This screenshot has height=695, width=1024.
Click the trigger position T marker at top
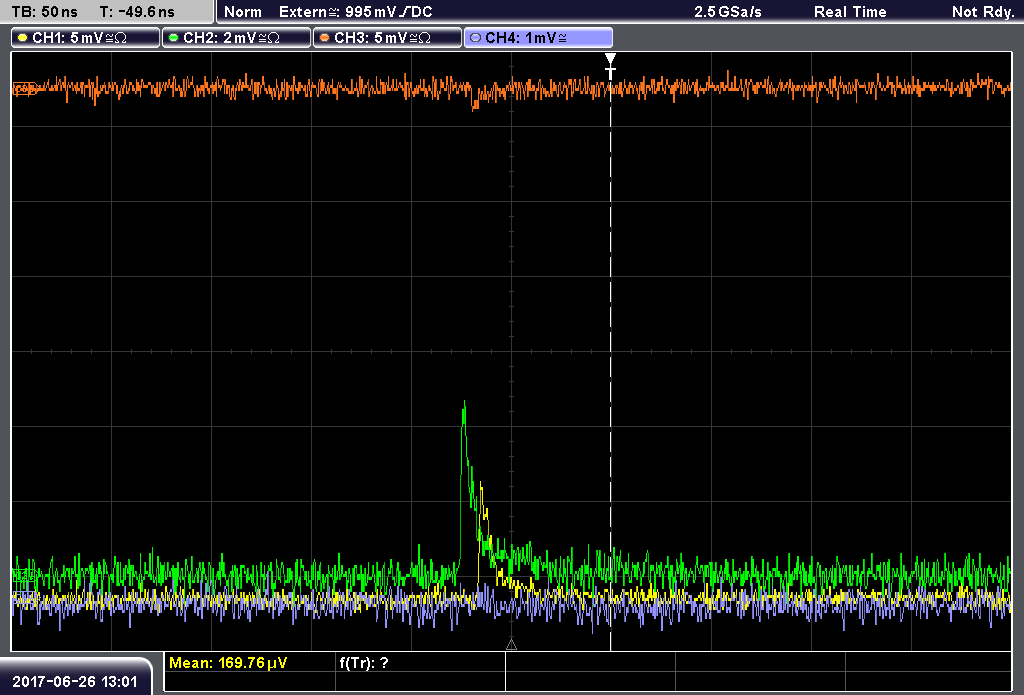610,66
